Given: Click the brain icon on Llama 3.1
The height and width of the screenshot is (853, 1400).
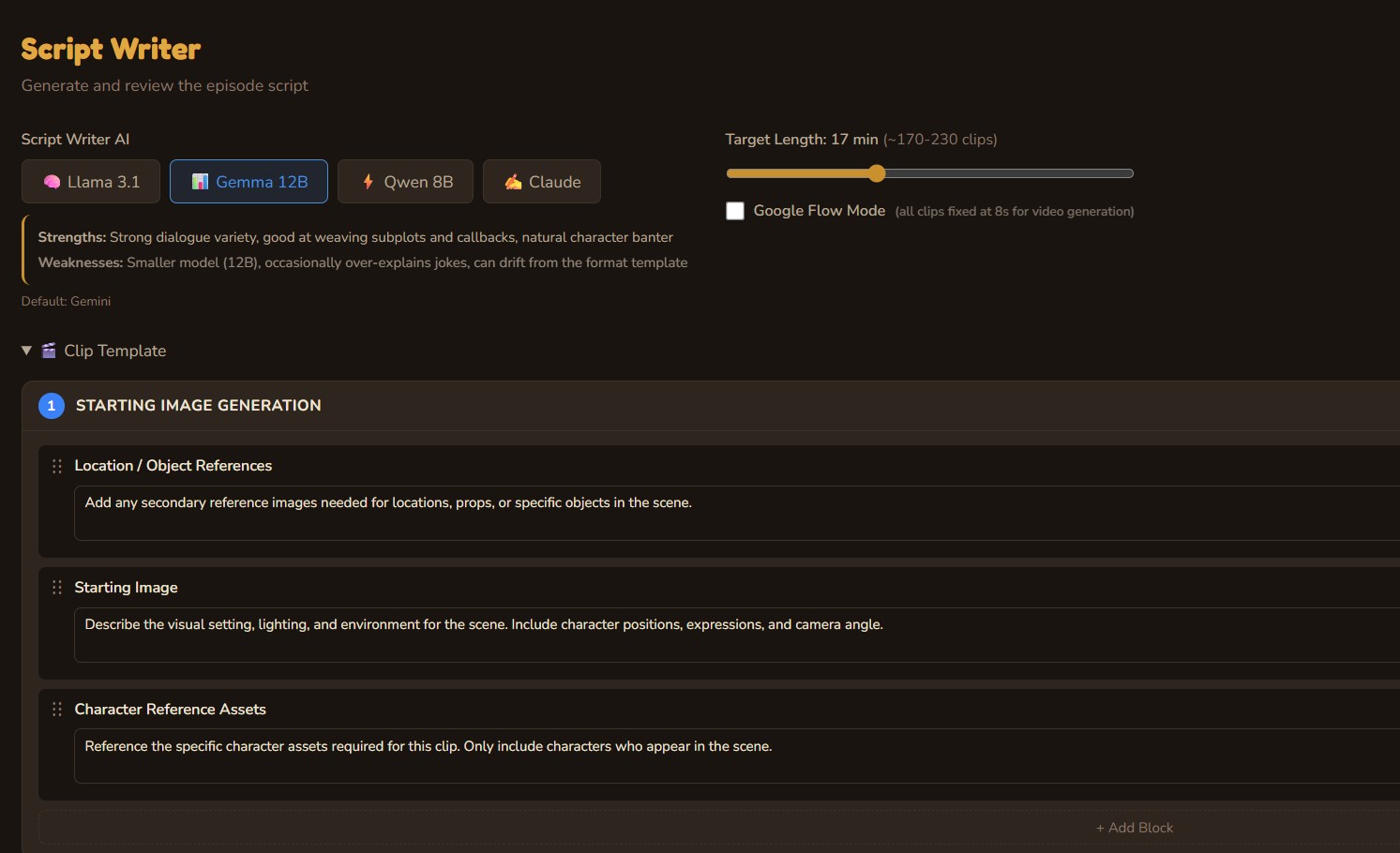Looking at the screenshot, I should [52, 182].
